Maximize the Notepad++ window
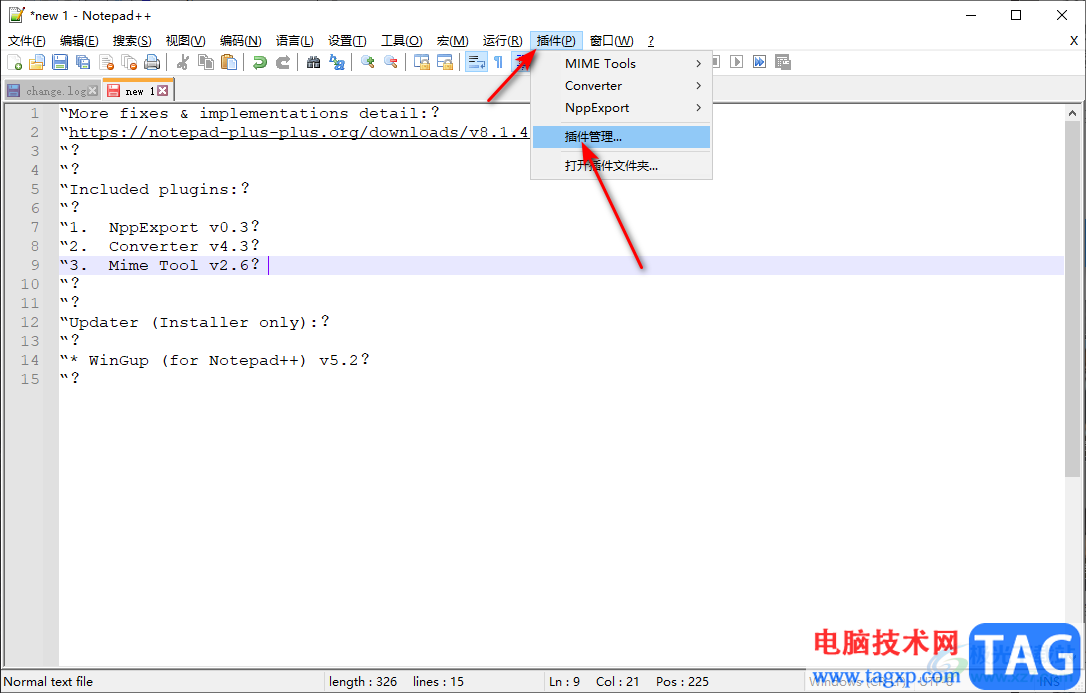This screenshot has height=693, width=1086. click(1016, 15)
